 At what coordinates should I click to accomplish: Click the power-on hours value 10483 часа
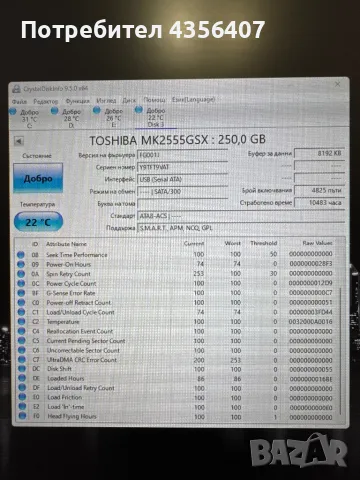(319, 202)
